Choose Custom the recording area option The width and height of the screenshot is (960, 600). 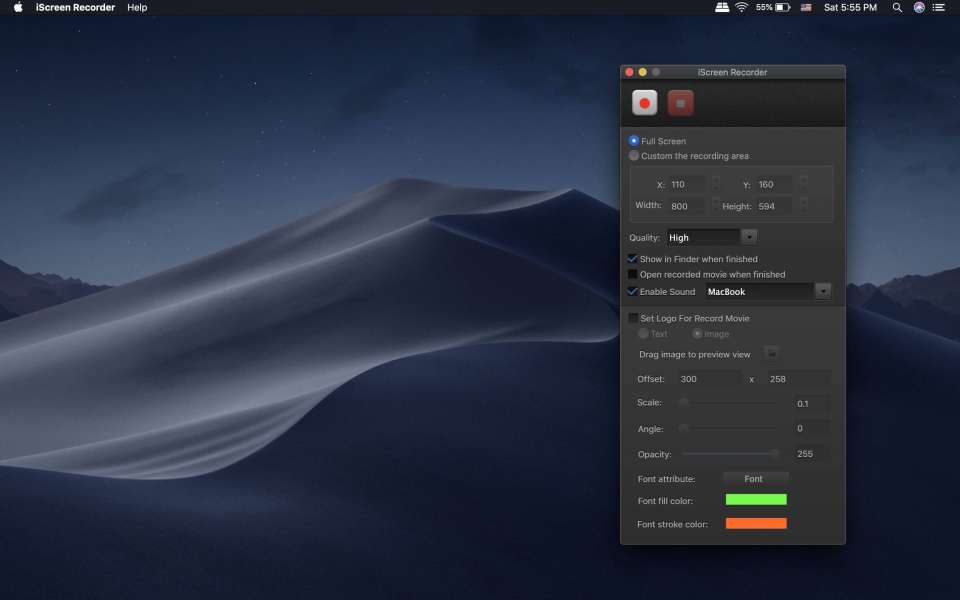(x=634, y=156)
